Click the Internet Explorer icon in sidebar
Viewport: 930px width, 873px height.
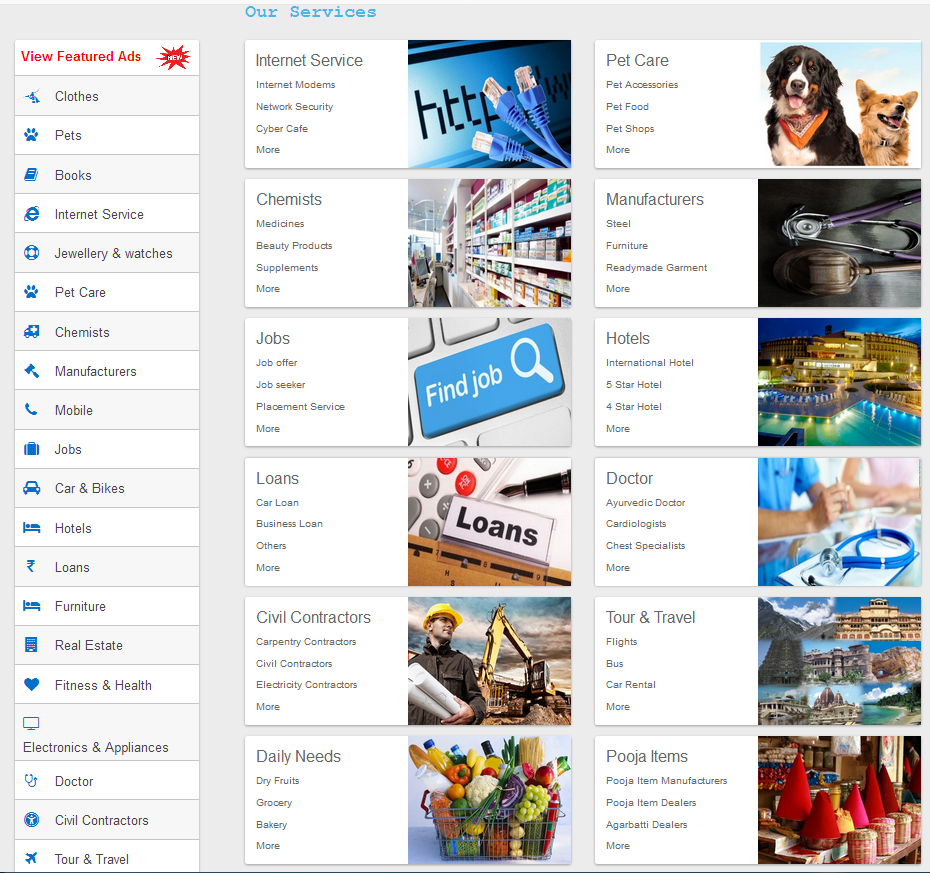32,214
